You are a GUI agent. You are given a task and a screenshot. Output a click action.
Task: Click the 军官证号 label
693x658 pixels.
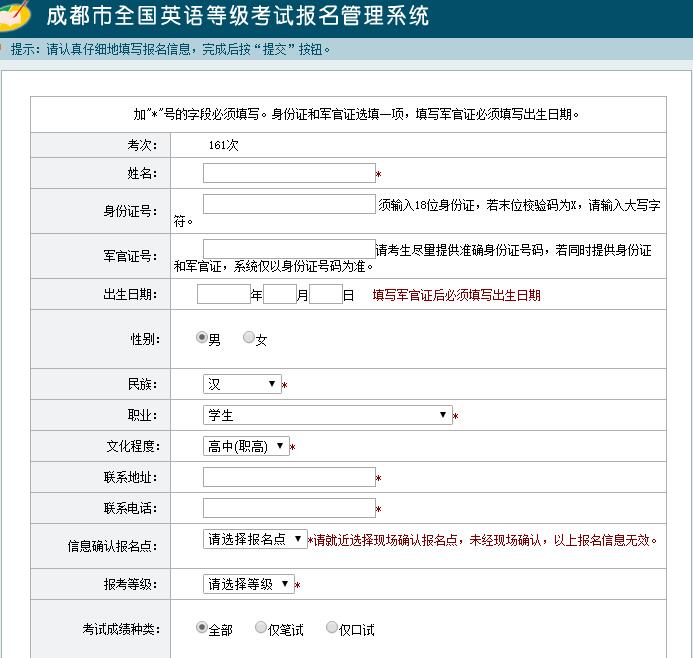tap(130, 256)
